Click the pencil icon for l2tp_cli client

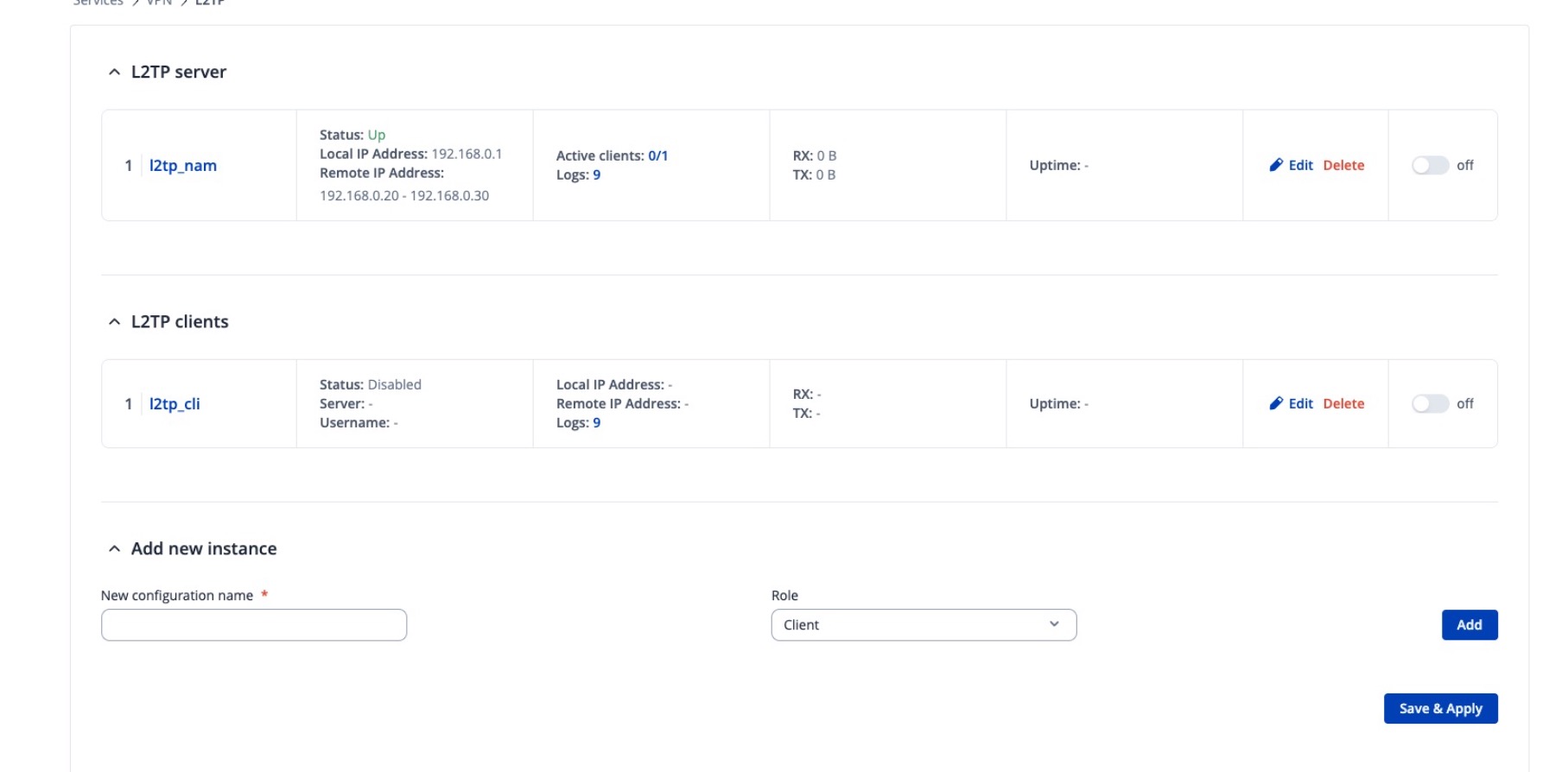[1275, 403]
